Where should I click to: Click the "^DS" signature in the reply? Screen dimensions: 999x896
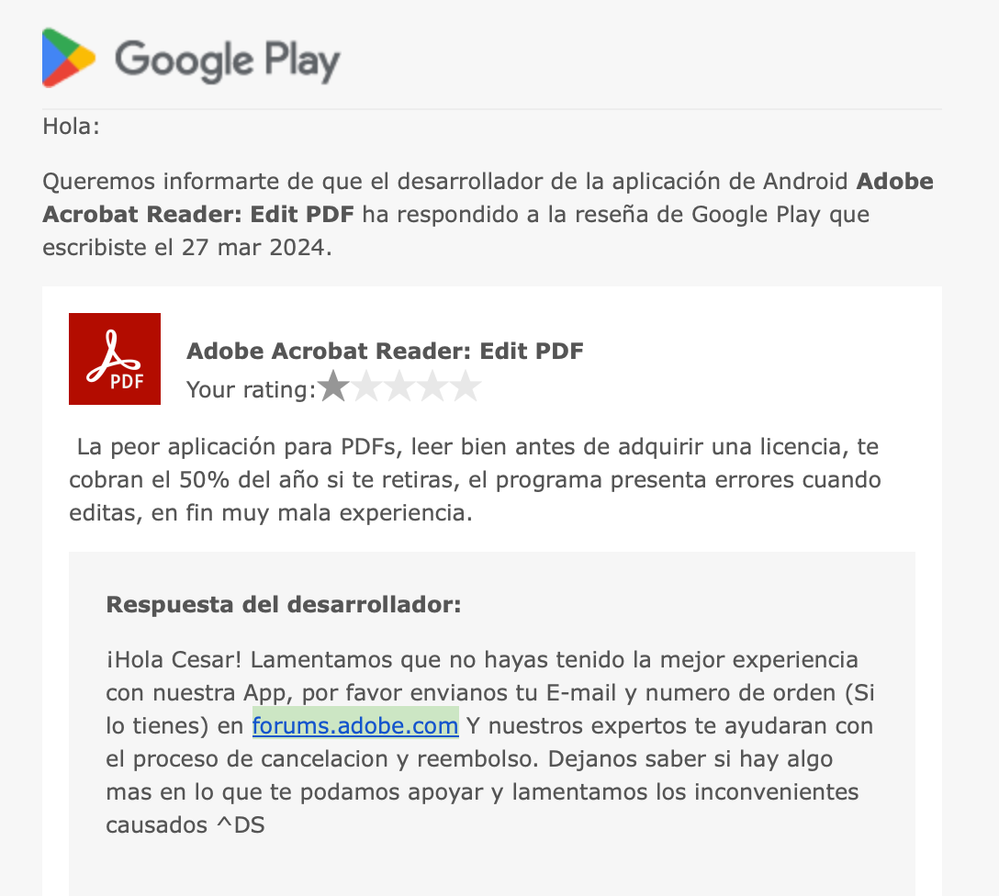(241, 825)
